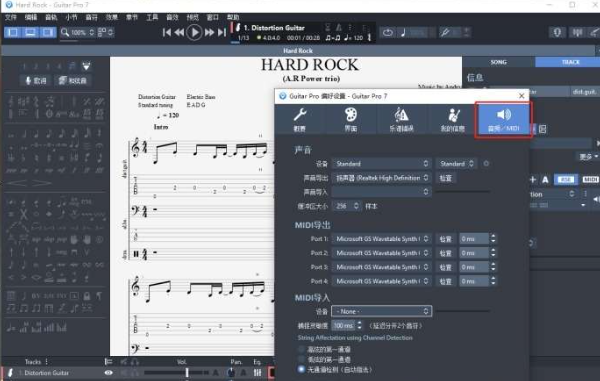Switch to Interface preferences tab with palette icon
The image size is (600, 381).
(351, 119)
